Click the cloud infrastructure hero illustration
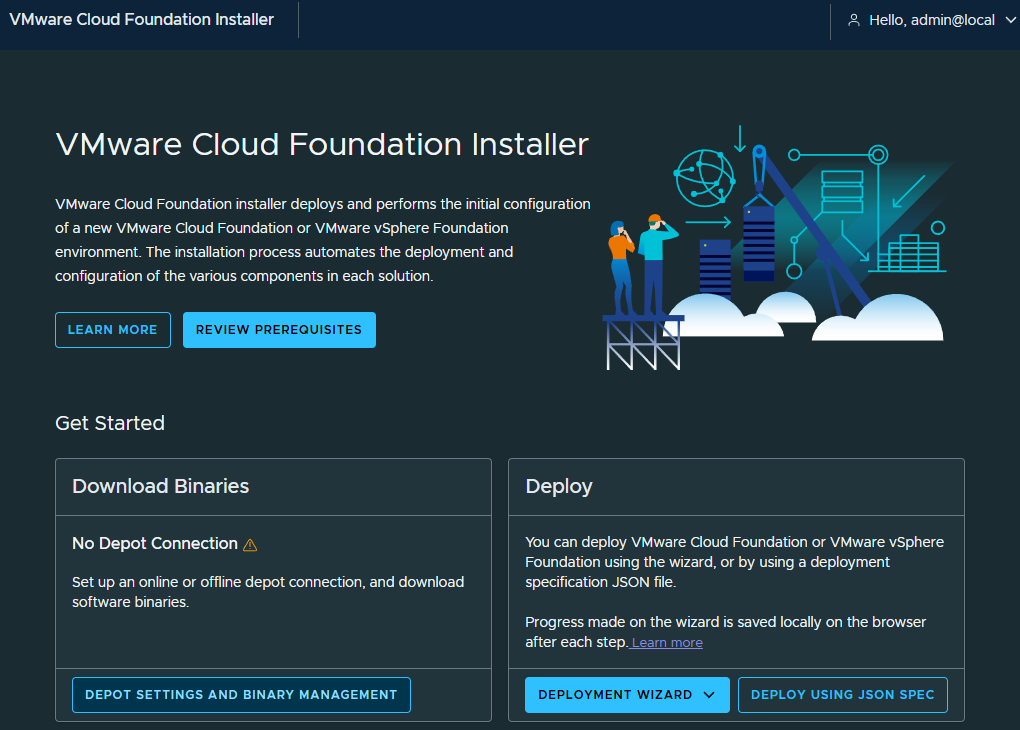Screen dimensions: 1020x730 point(777,248)
